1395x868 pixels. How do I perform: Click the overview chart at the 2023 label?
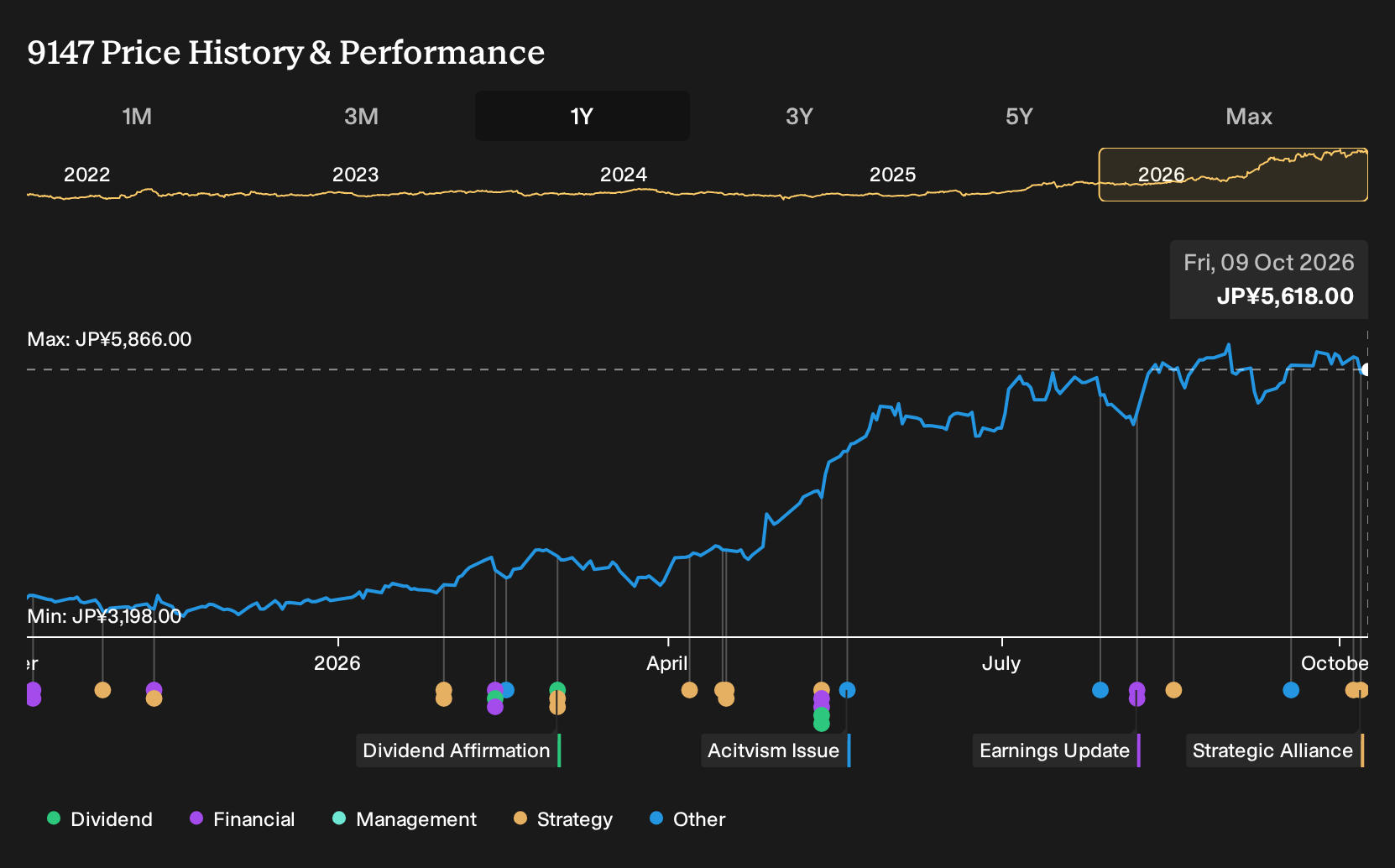click(x=355, y=175)
